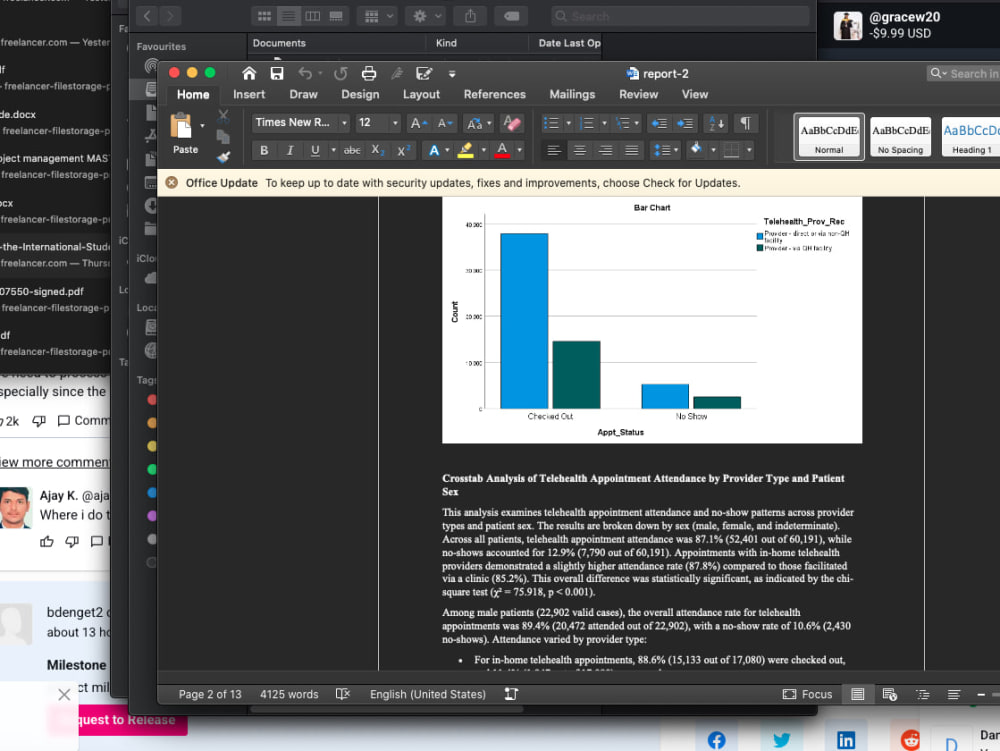This screenshot has height=751, width=1000.
Task: Toggle strikethrough formatting
Action: [x=352, y=150]
